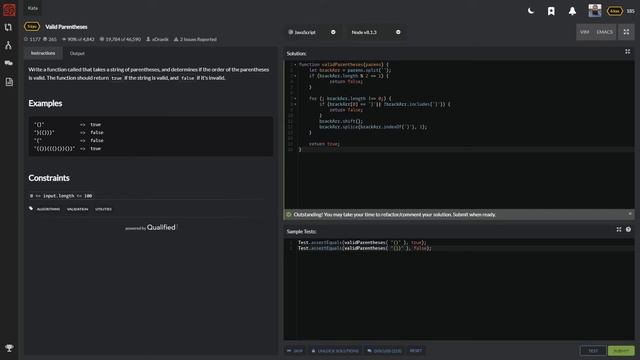640x360 pixels.
Task: Expand the Sample Tests panel
Action: click(x=619, y=229)
